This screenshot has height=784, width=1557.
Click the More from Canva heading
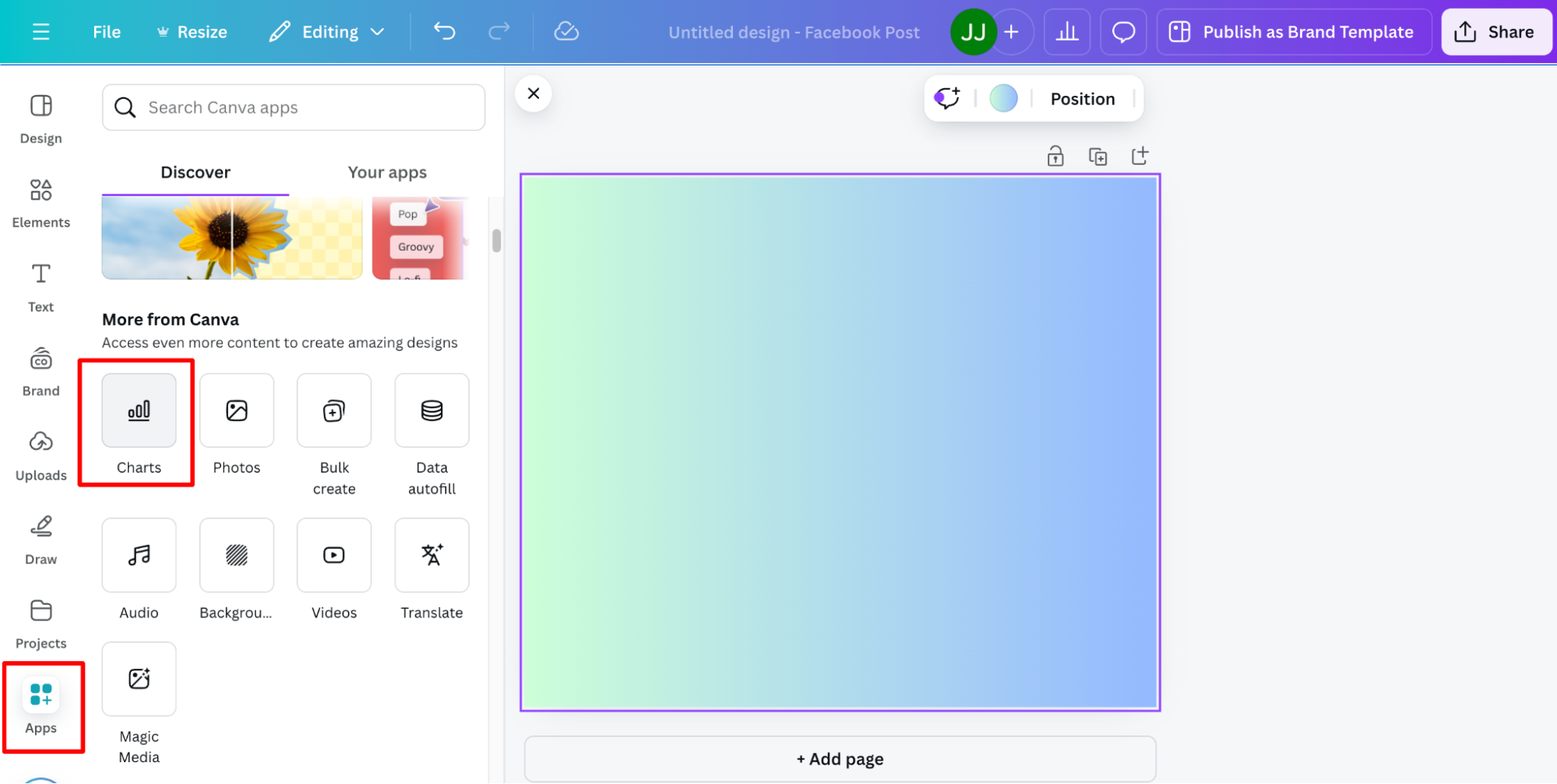(x=171, y=319)
